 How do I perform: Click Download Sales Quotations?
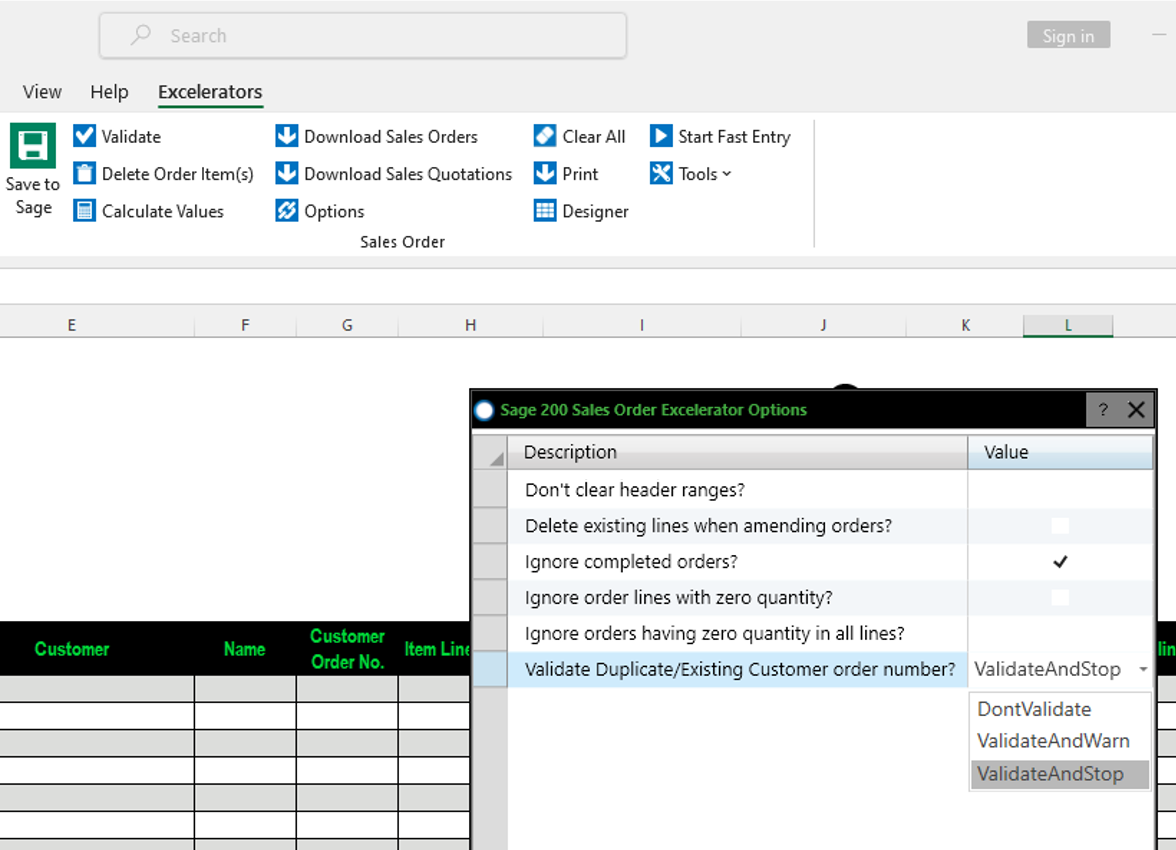(394, 174)
